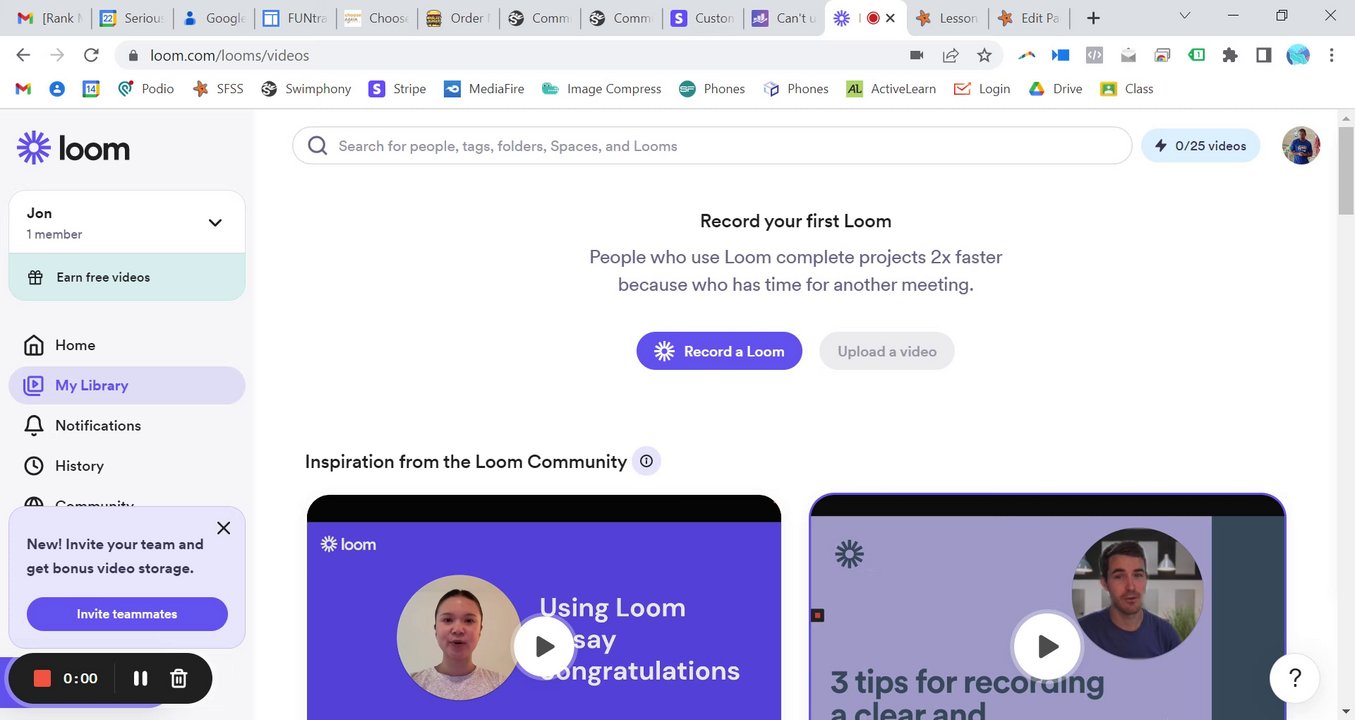This screenshot has width=1355, height=720.
Task: Switch to the Order browser tab
Action: [x=457, y=18]
